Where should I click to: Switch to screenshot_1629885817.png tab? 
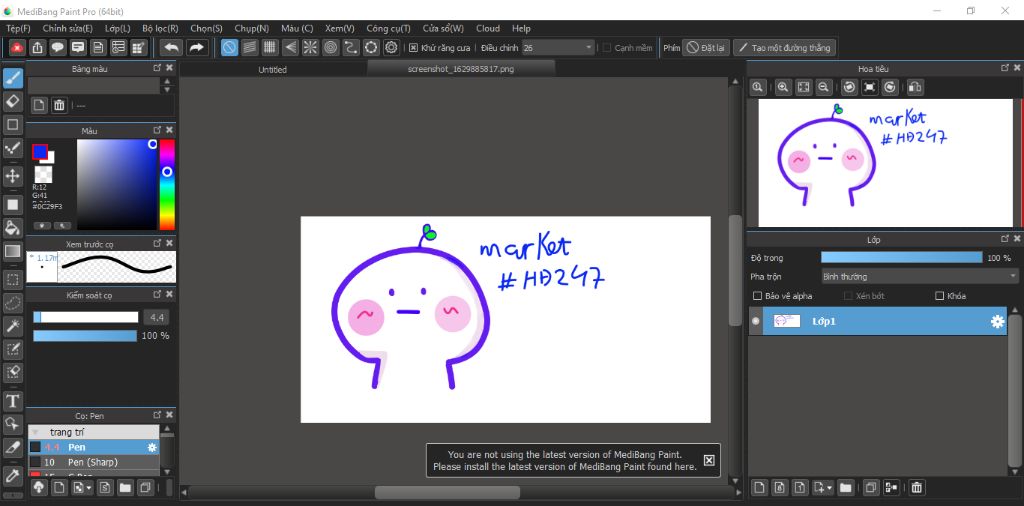click(x=460, y=68)
